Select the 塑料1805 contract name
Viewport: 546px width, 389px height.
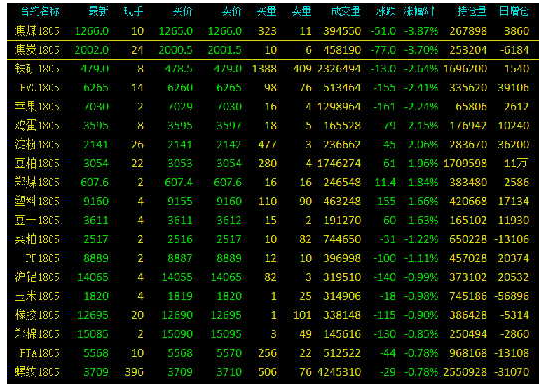pos(37,201)
